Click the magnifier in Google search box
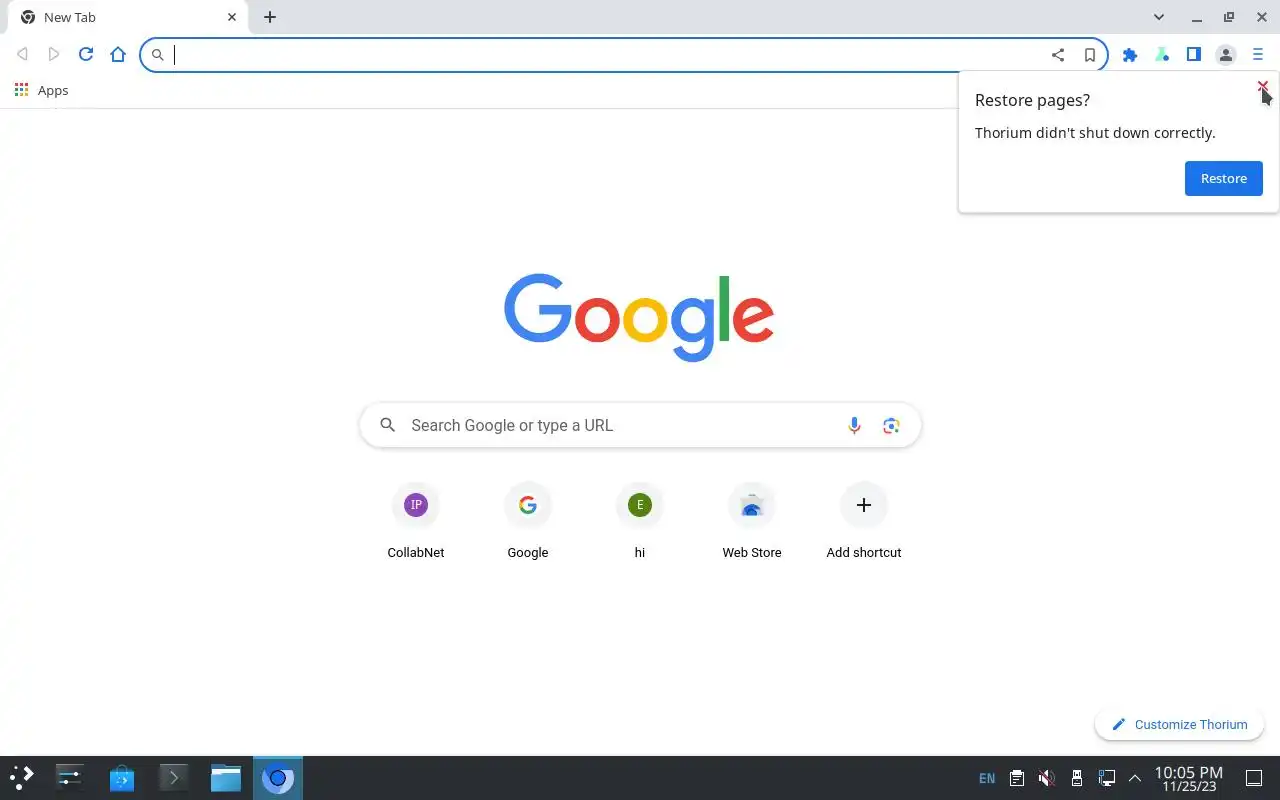This screenshot has height=800, width=1280. coord(387,425)
